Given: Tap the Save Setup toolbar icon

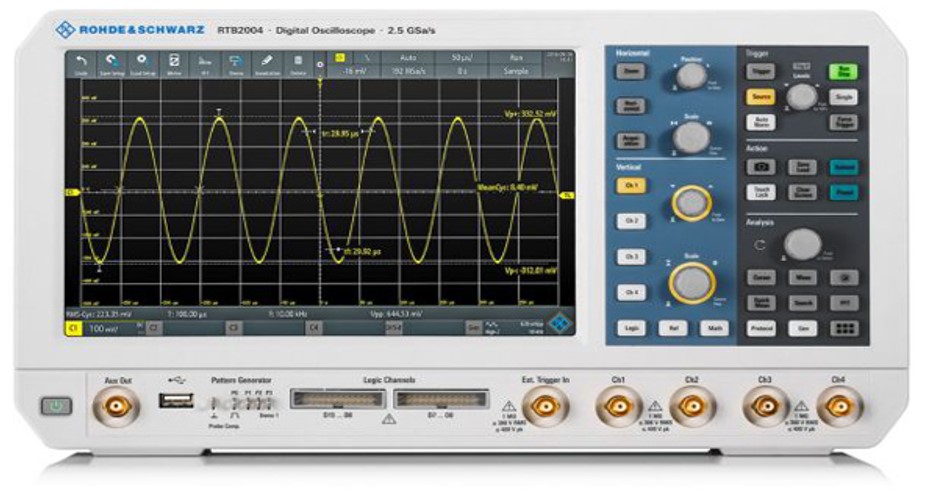Looking at the screenshot, I should pos(111,65).
